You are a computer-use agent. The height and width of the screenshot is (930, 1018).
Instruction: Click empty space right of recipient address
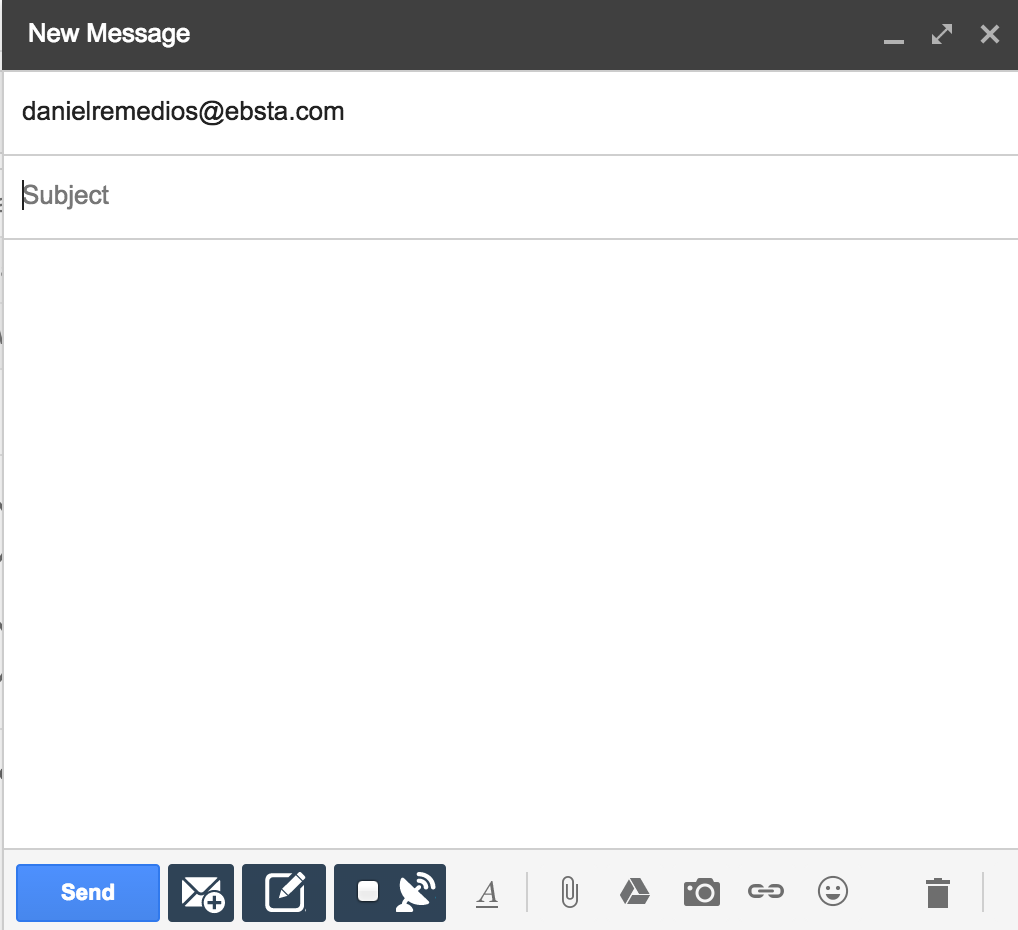(x=680, y=112)
